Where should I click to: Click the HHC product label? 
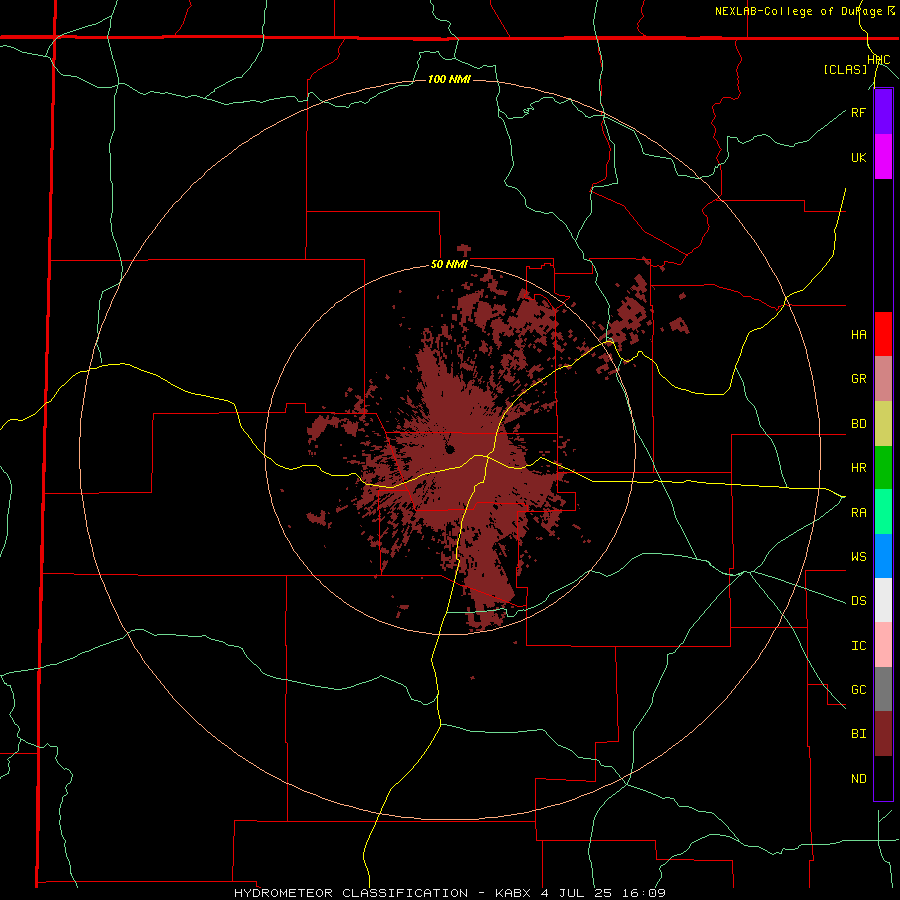878,60
